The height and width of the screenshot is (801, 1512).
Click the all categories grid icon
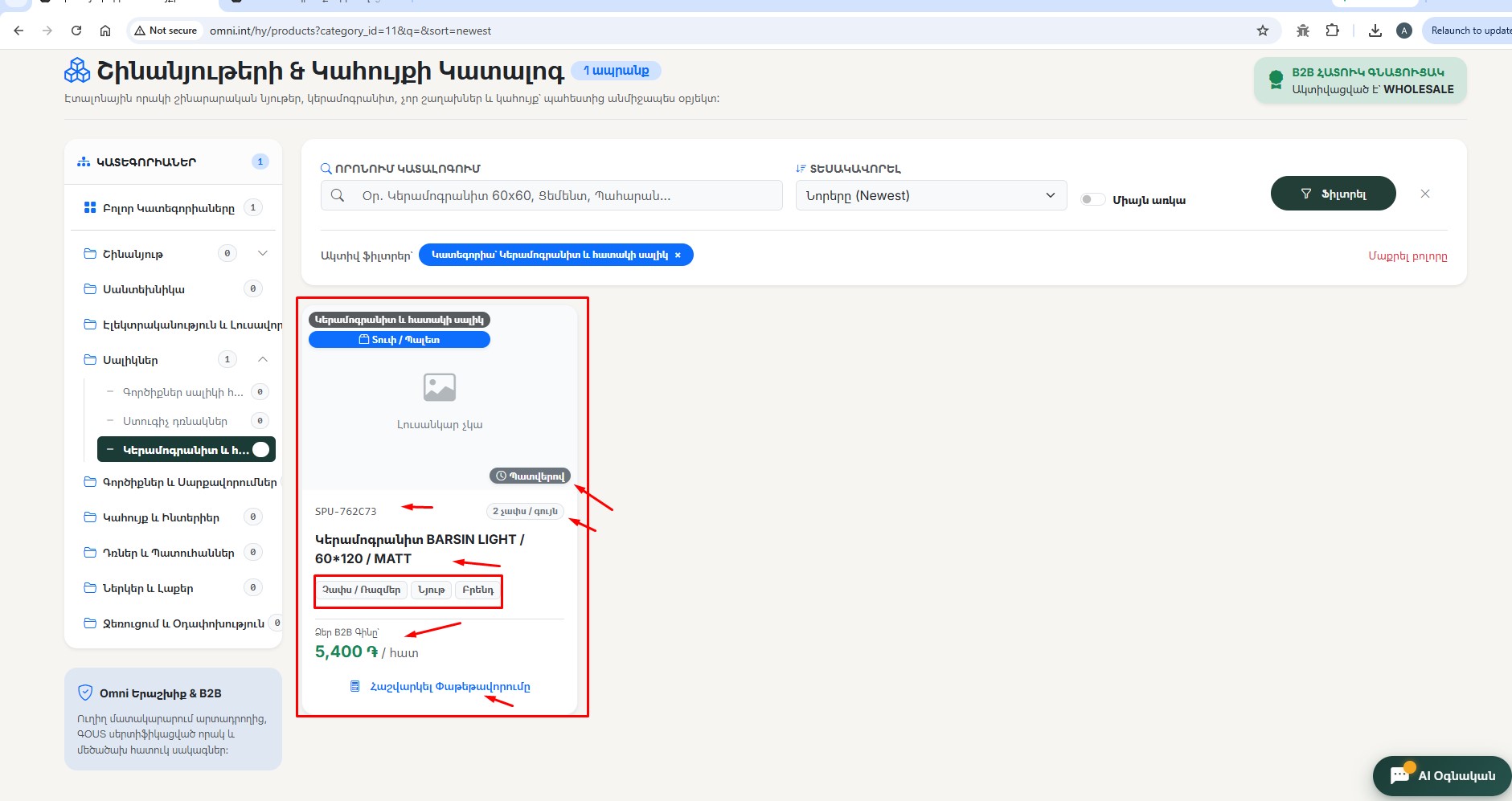tap(90, 207)
